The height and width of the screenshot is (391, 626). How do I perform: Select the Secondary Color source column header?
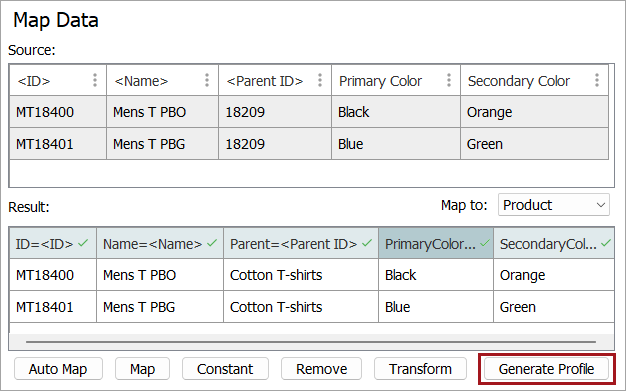(x=535, y=80)
